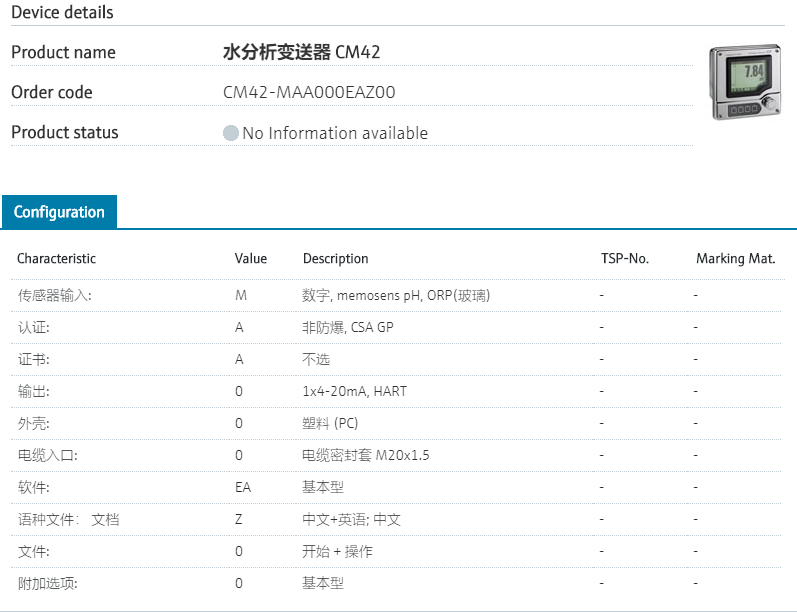
Task: Click the Marking Mat. column header
Action: pyautogui.click(x=735, y=258)
